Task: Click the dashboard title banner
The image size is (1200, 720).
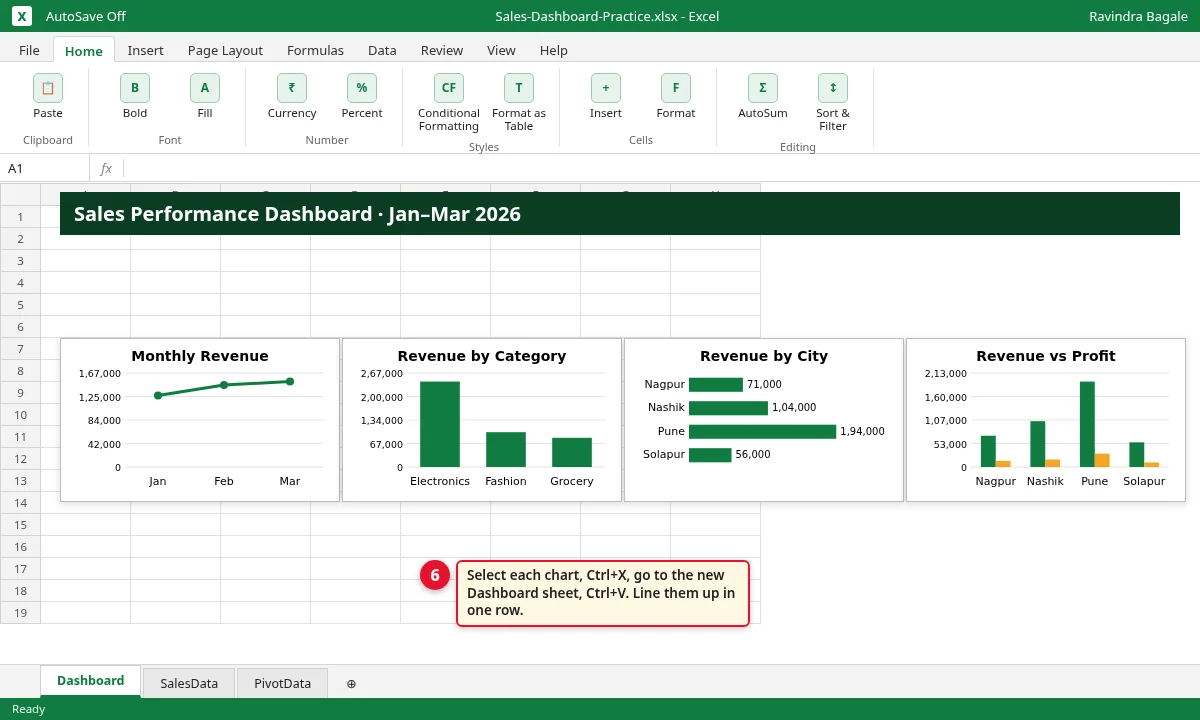Action: click(620, 214)
